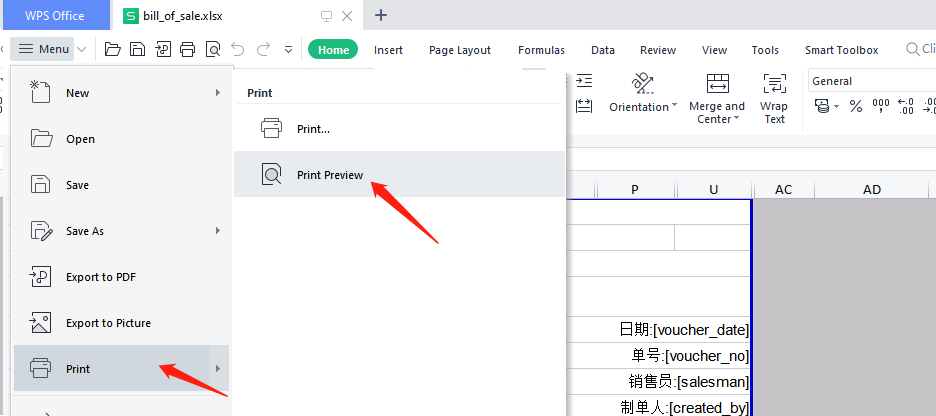Viewport: 936px width, 416px height.
Task: Click the Open folder icon in quick access toolbar
Action: point(113,49)
